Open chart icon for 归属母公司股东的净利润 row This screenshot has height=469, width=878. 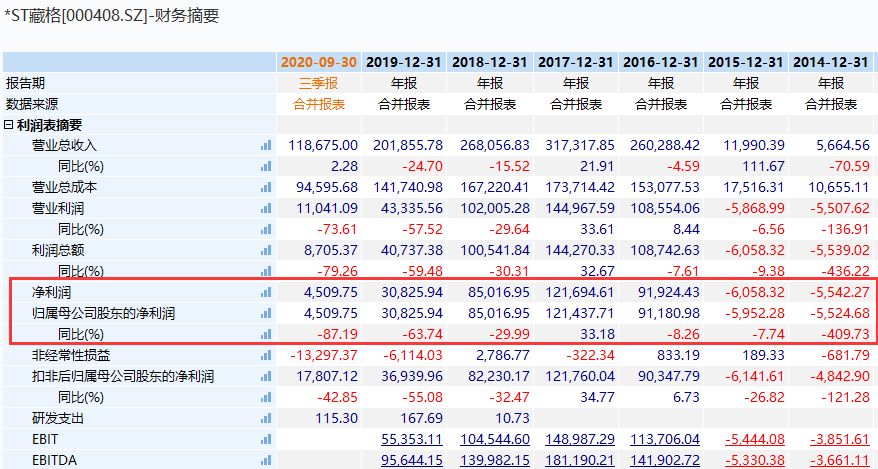266,313
